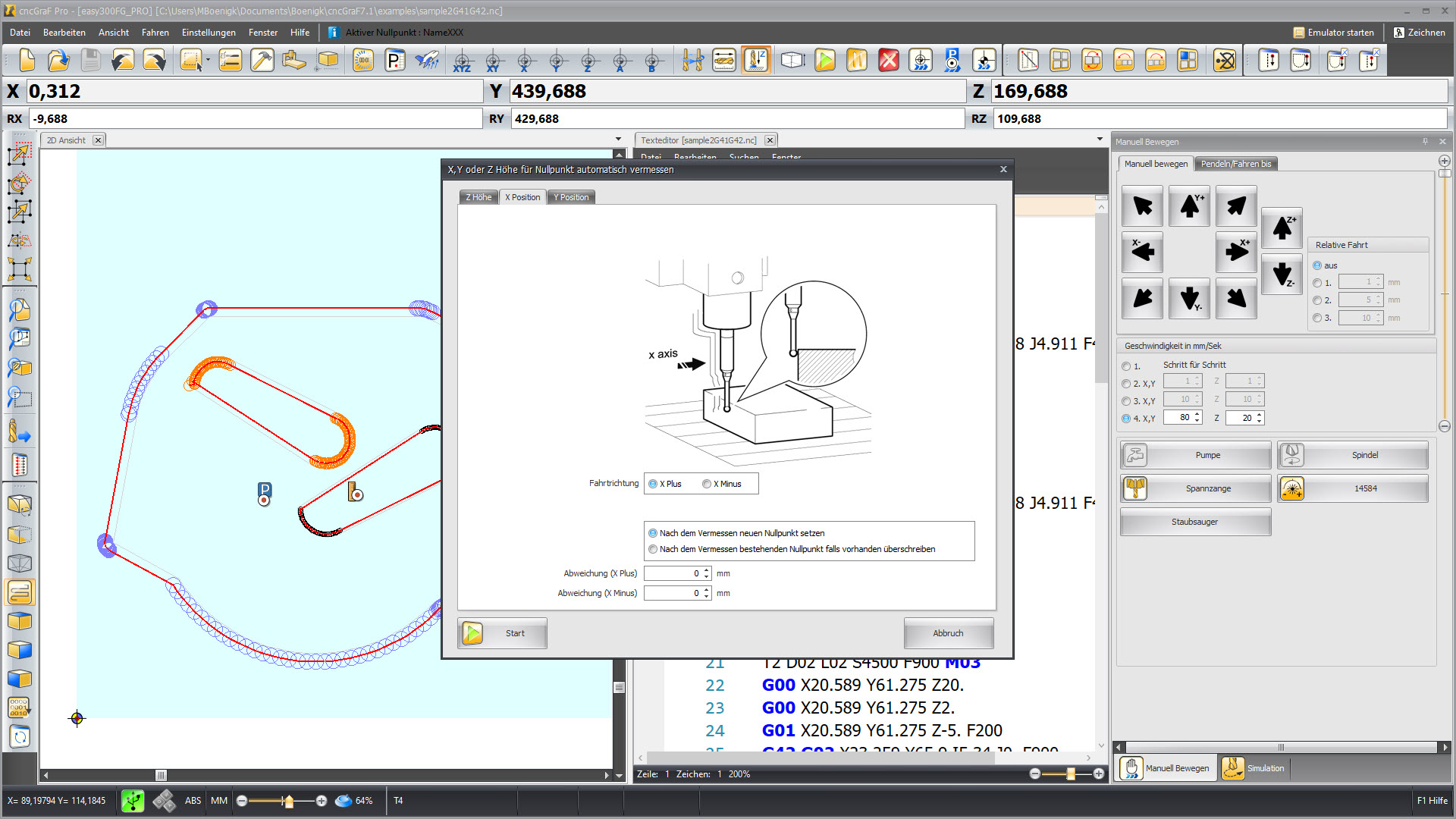Click the New file icon in toolbar
Screen dimensions: 1456x819
pos(27,60)
